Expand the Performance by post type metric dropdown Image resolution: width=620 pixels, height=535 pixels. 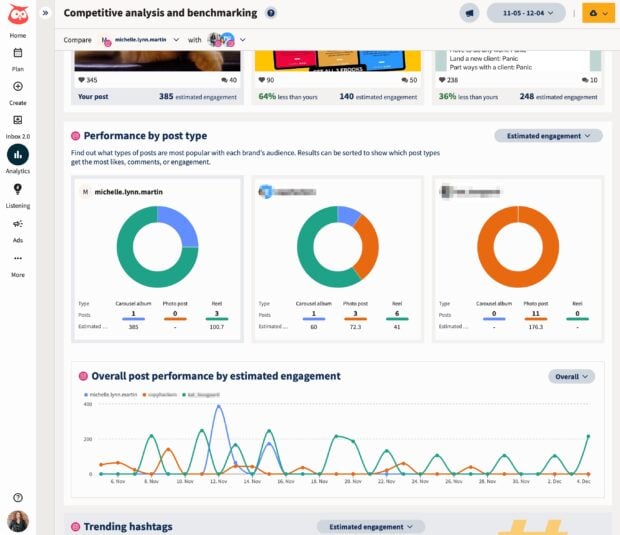click(x=549, y=135)
